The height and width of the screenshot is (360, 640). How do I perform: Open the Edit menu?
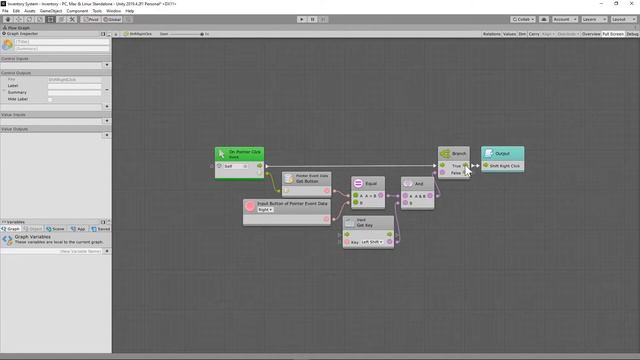[x=16, y=11]
